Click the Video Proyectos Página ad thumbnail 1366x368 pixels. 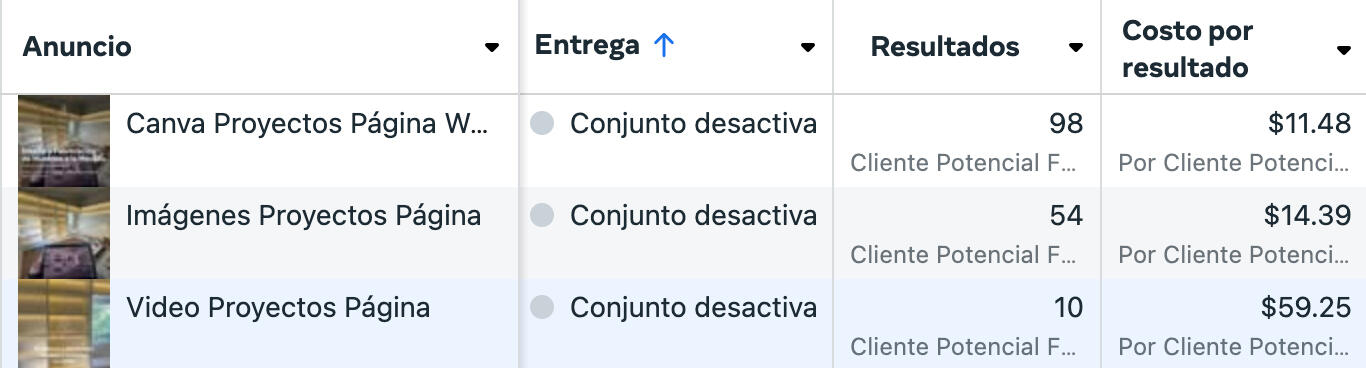point(64,323)
